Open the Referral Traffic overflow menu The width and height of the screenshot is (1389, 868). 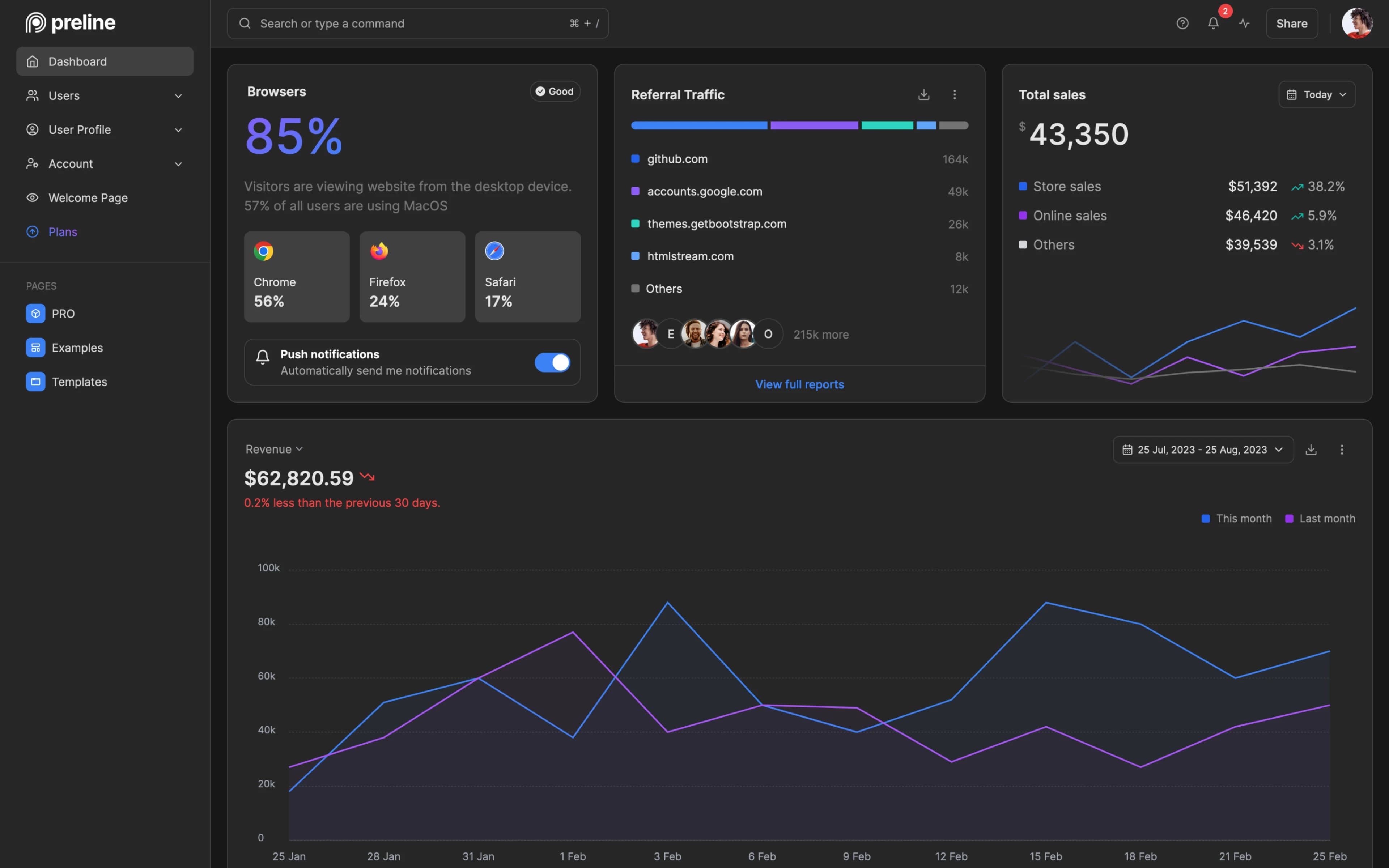(x=954, y=94)
